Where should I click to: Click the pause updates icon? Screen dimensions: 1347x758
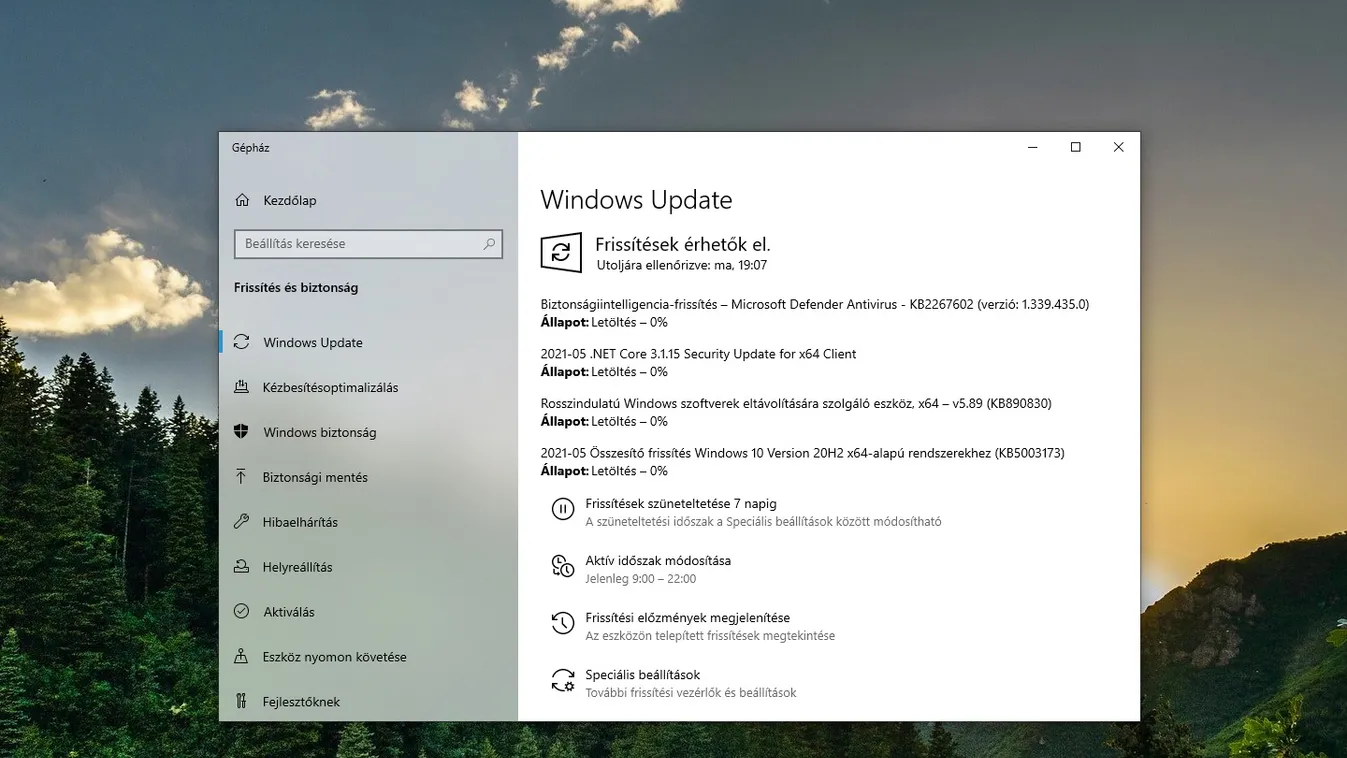(x=563, y=509)
